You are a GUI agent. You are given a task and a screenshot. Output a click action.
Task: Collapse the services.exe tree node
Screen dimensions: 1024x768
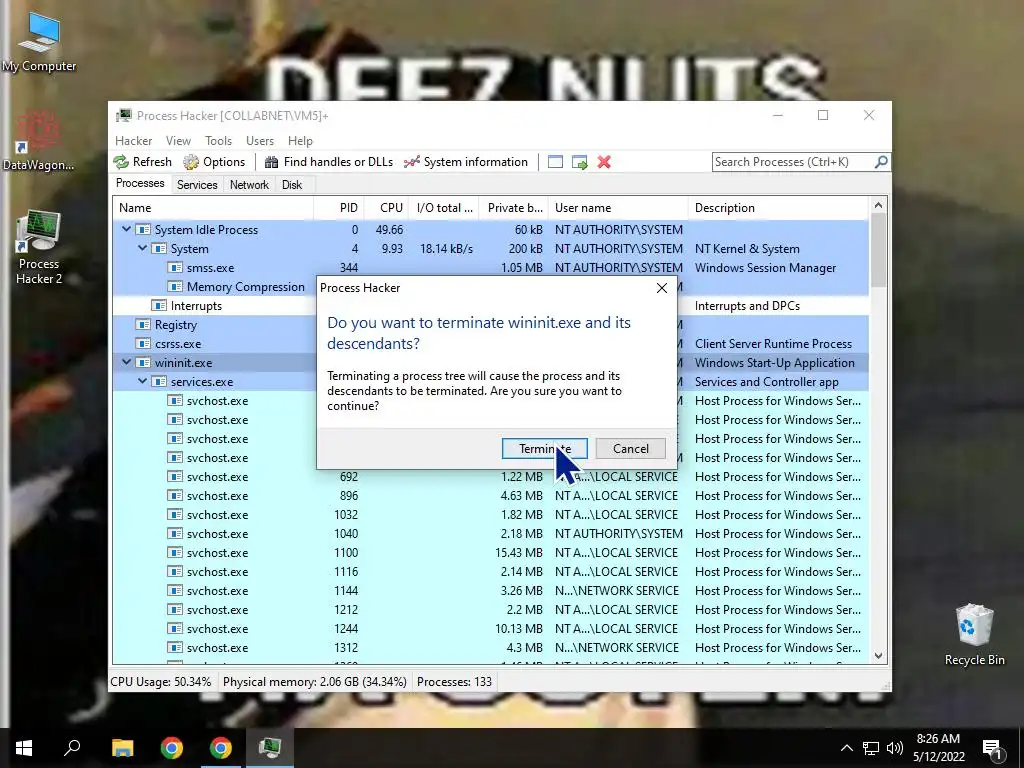click(x=142, y=381)
